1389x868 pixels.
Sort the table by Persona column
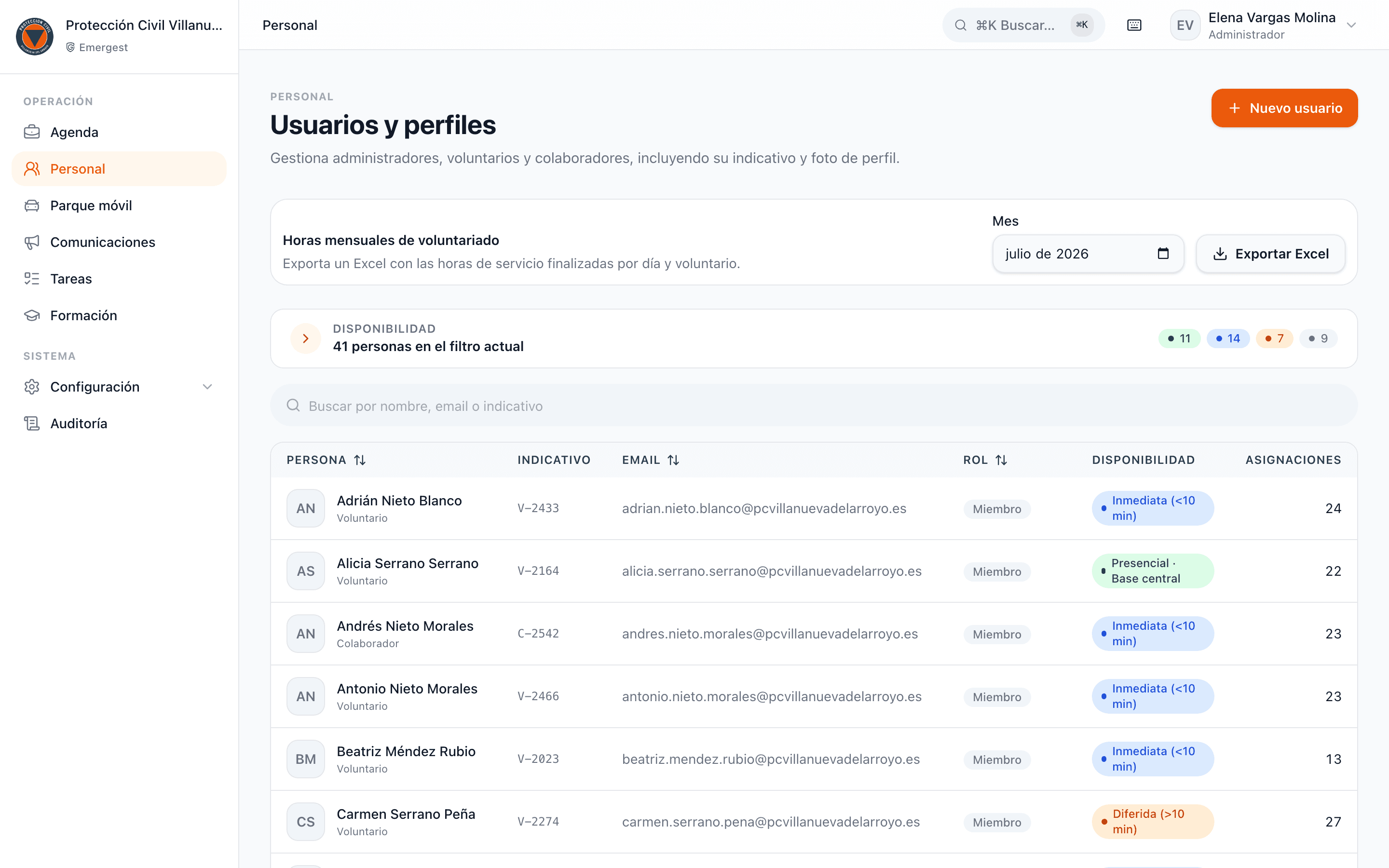pos(326,460)
